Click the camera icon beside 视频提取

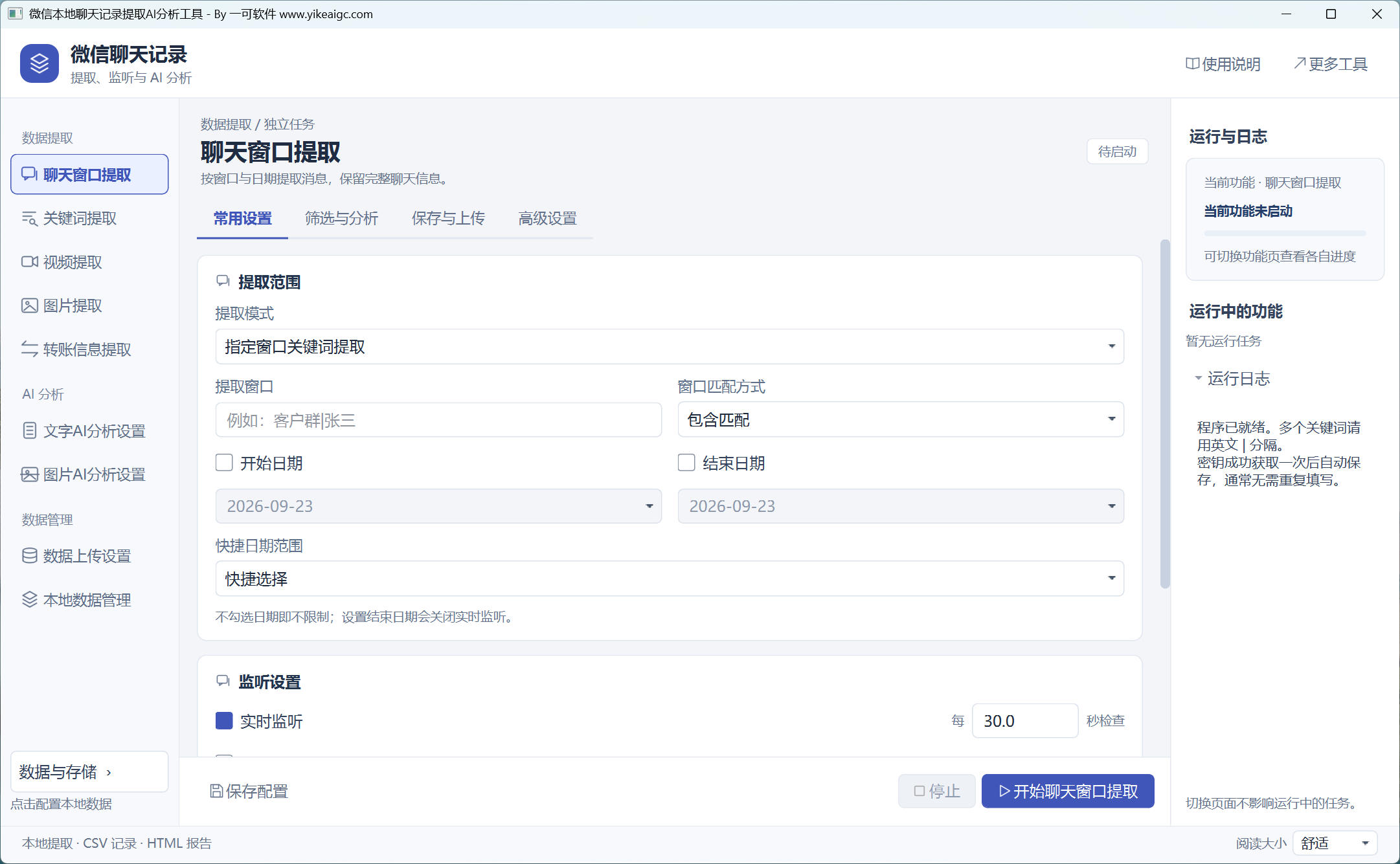29,261
